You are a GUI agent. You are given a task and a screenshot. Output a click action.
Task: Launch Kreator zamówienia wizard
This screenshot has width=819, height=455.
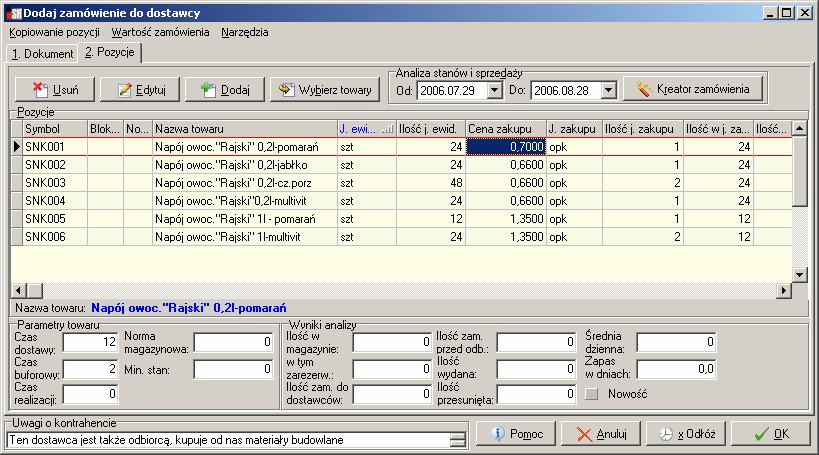coord(693,89)
